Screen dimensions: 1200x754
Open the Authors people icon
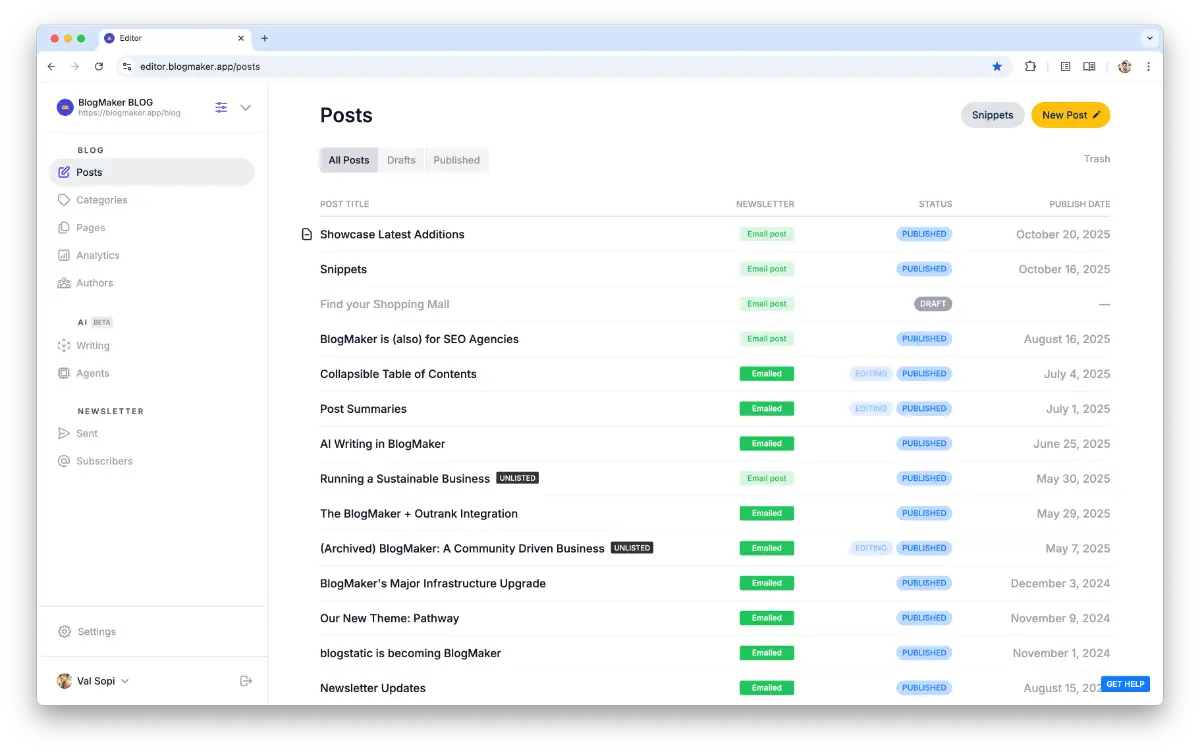tap(64, 283)
